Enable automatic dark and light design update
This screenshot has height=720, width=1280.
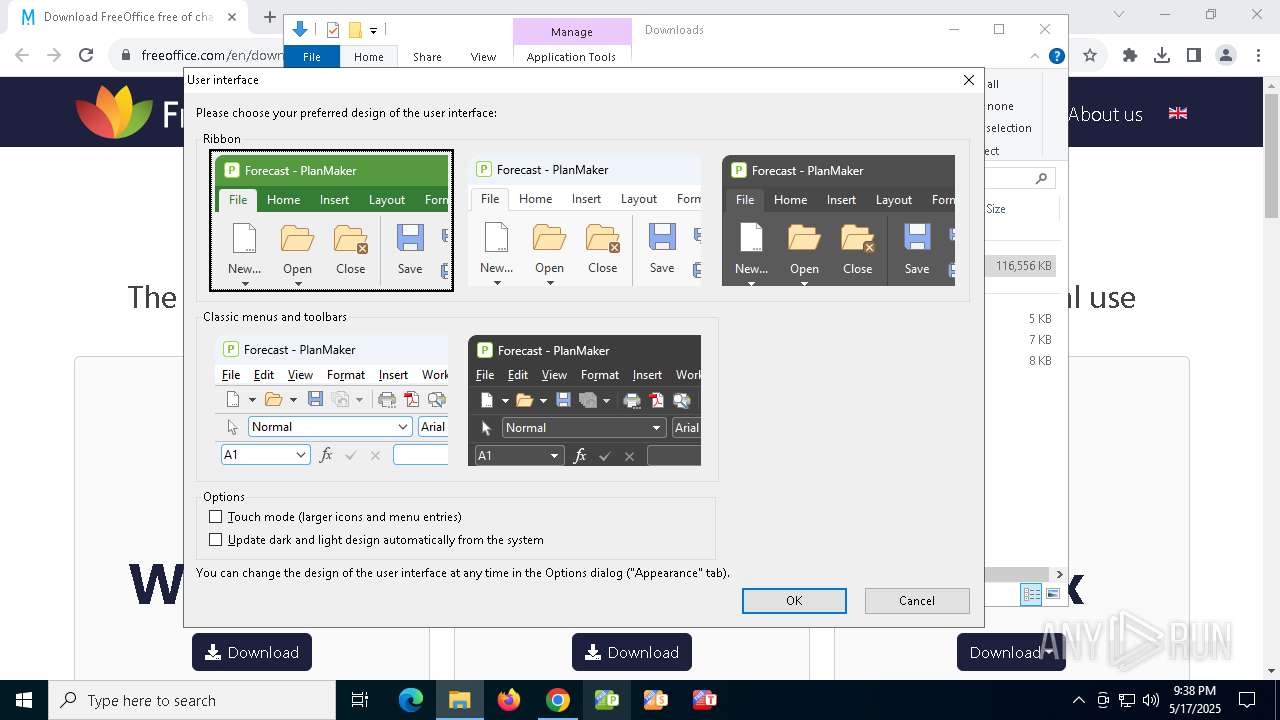click(215, 540)
